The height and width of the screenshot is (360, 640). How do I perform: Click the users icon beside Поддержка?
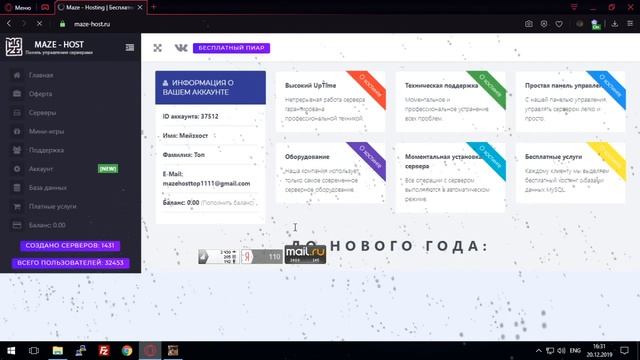17,150
